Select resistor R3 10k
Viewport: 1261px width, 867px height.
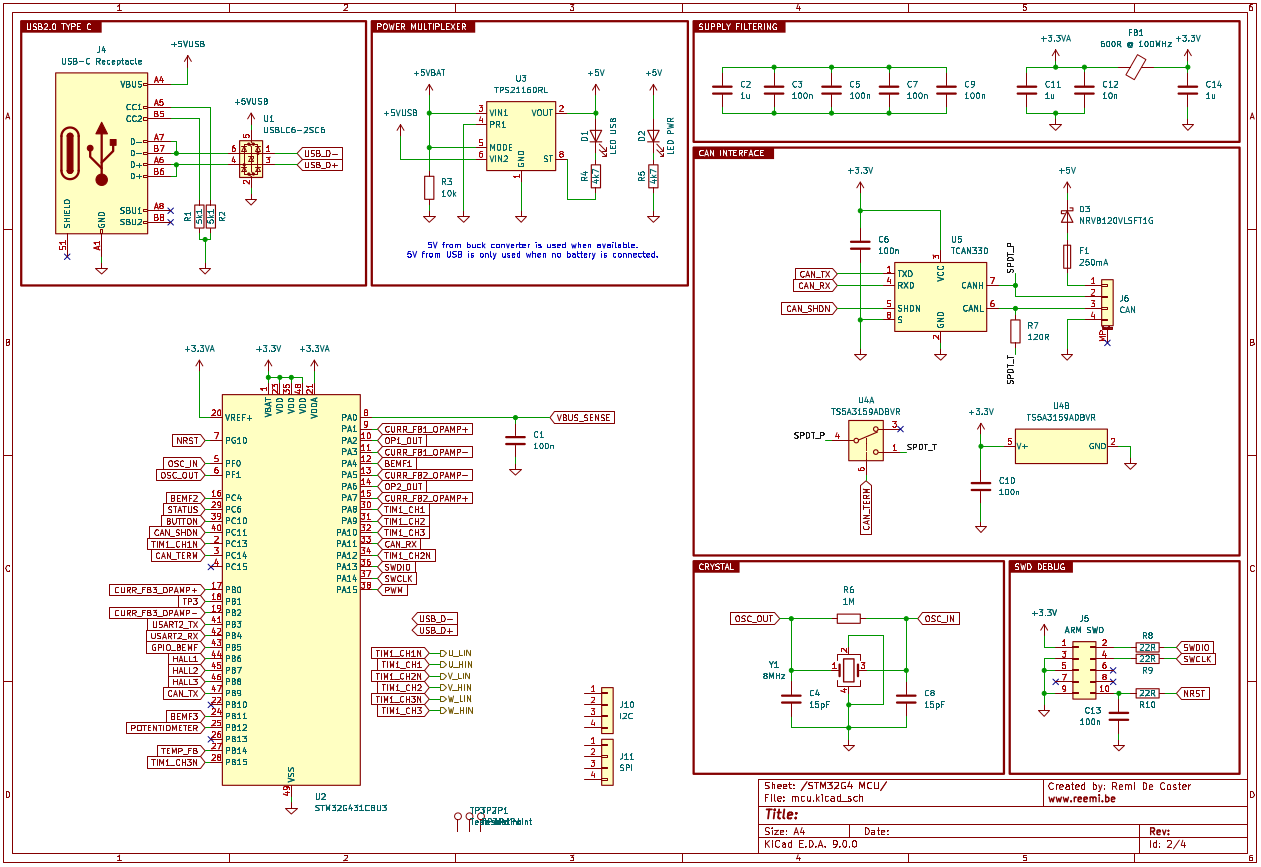coord(429,187)
